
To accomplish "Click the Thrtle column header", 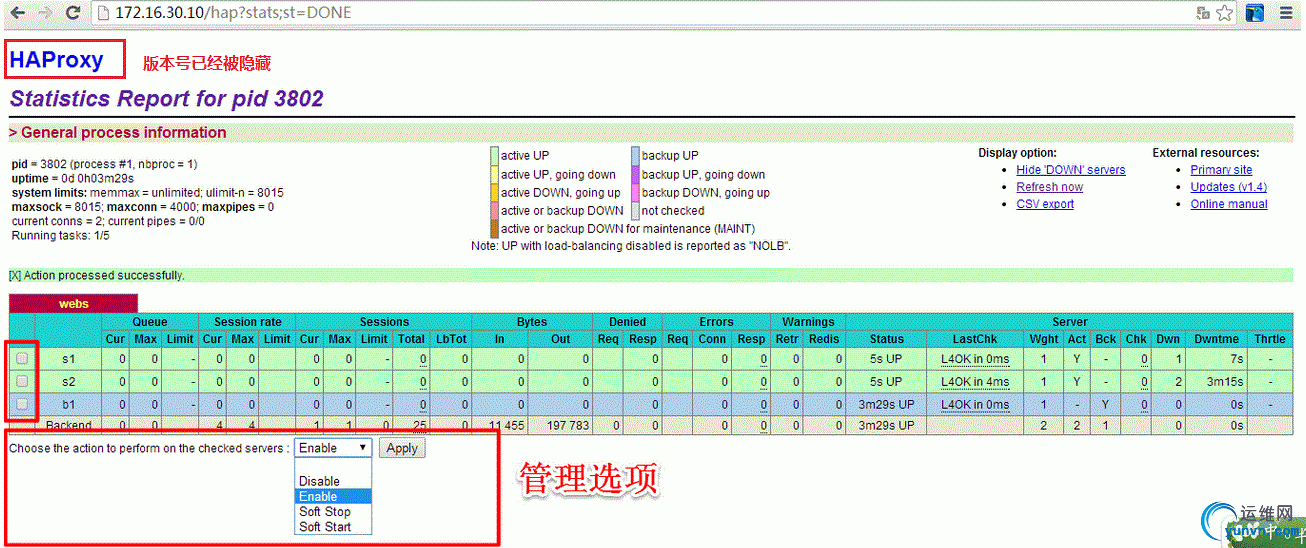I will [x=1270, y=339].
